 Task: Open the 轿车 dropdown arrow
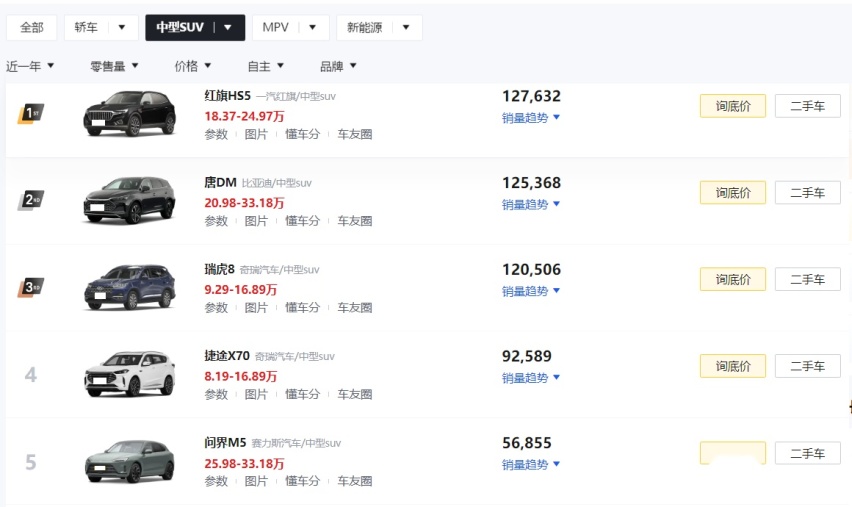[x=122, y=27]
